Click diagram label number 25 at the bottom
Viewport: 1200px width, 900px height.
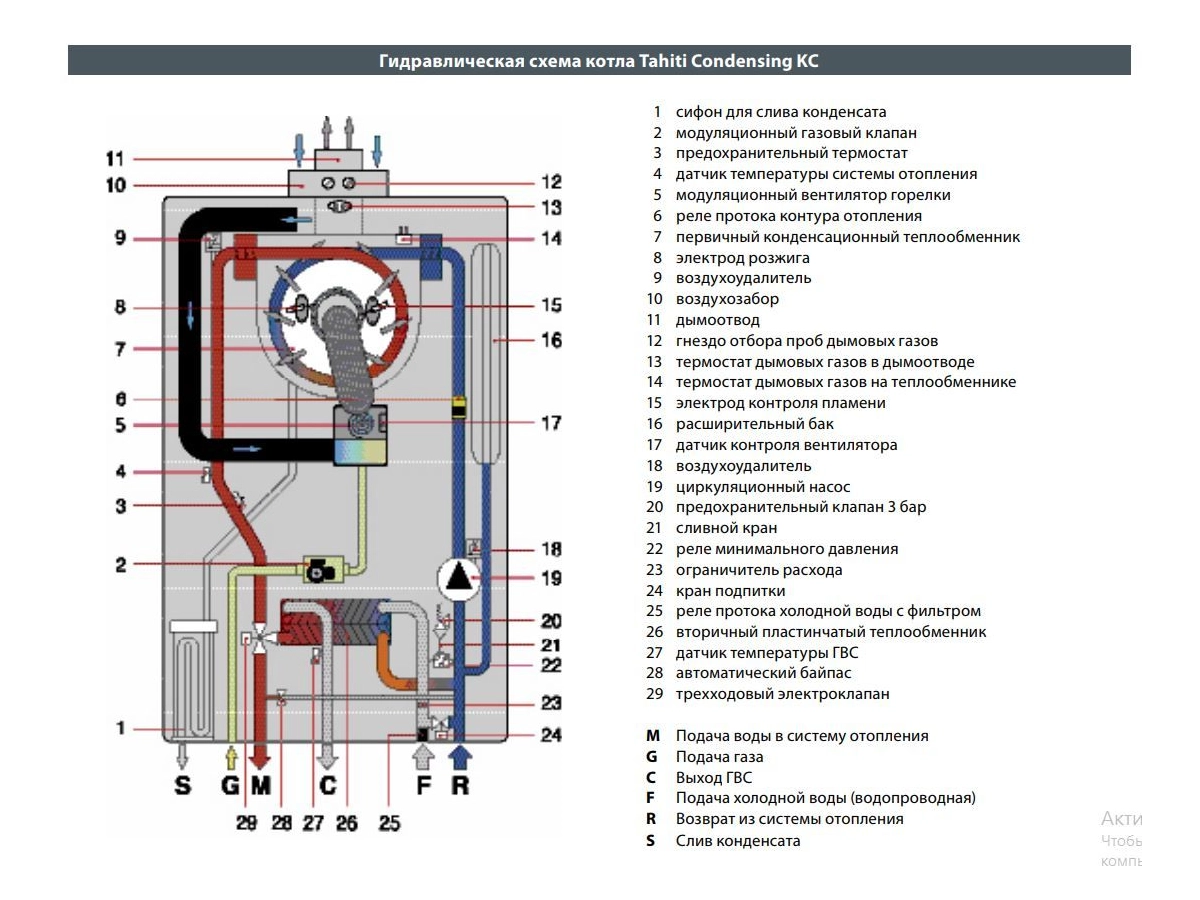point(389,823)
